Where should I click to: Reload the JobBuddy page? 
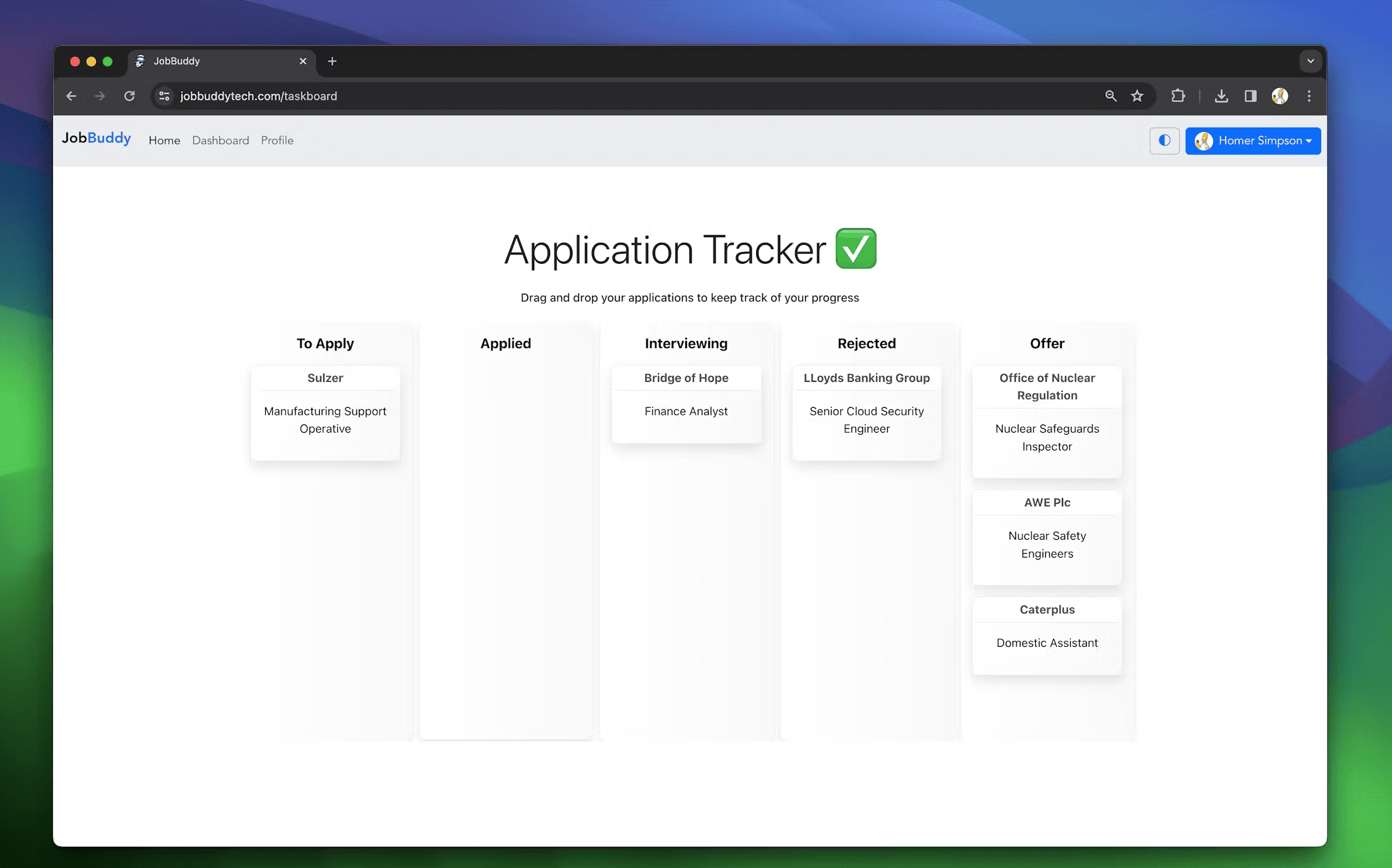[x=129, y=96]
